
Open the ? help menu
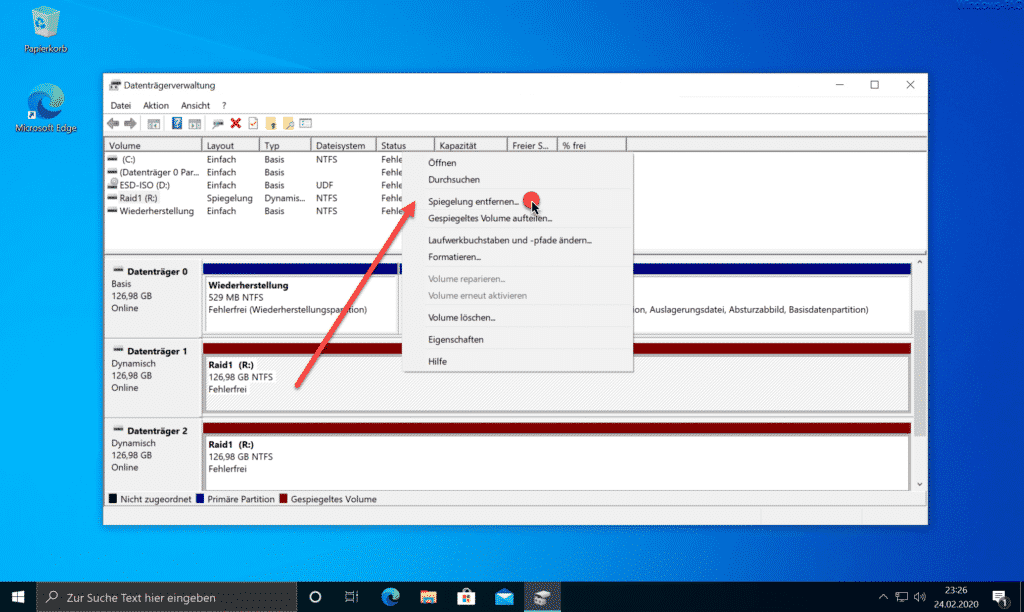point(224,105)
